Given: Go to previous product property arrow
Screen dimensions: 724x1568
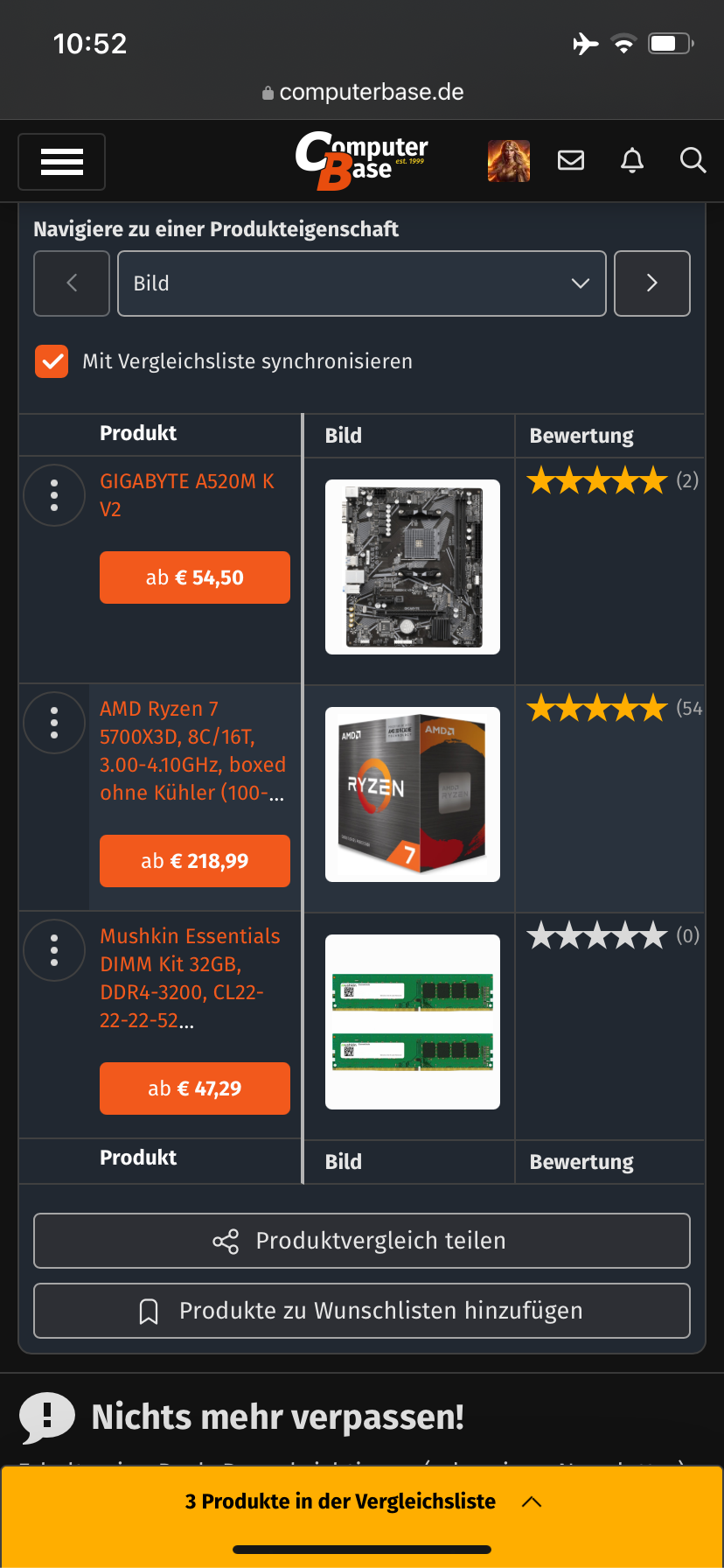Looking at the screenshot, I should (x=72, y=283).
